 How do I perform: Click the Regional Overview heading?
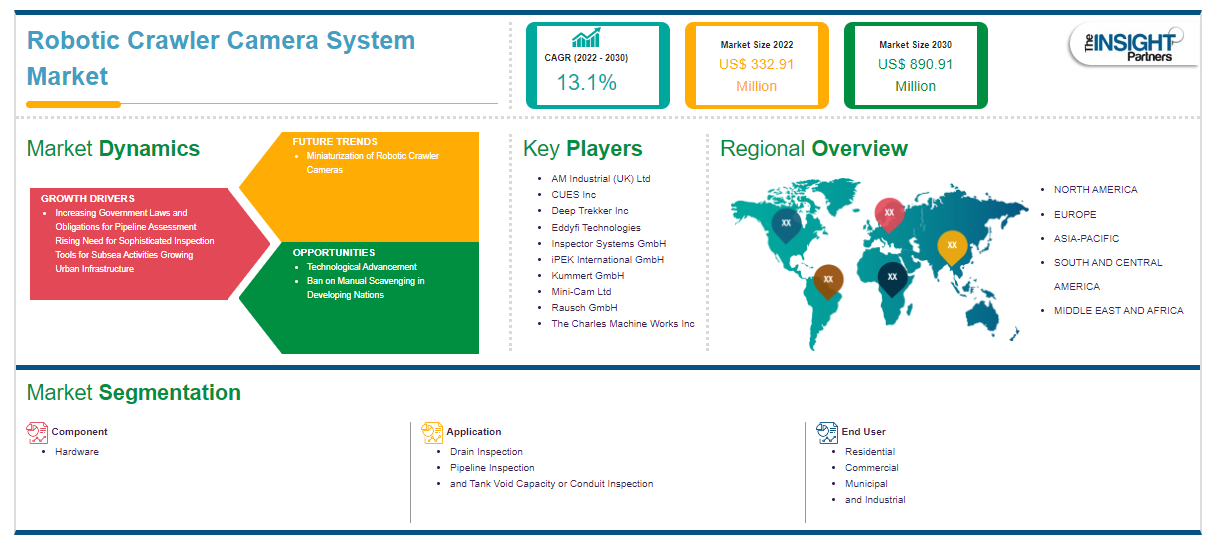click(x=814, y=149)
